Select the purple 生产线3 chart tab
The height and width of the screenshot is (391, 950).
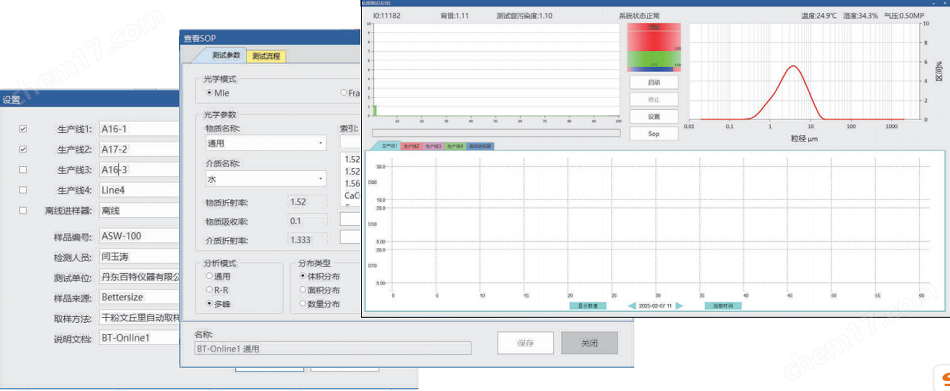tap(433, 146)
